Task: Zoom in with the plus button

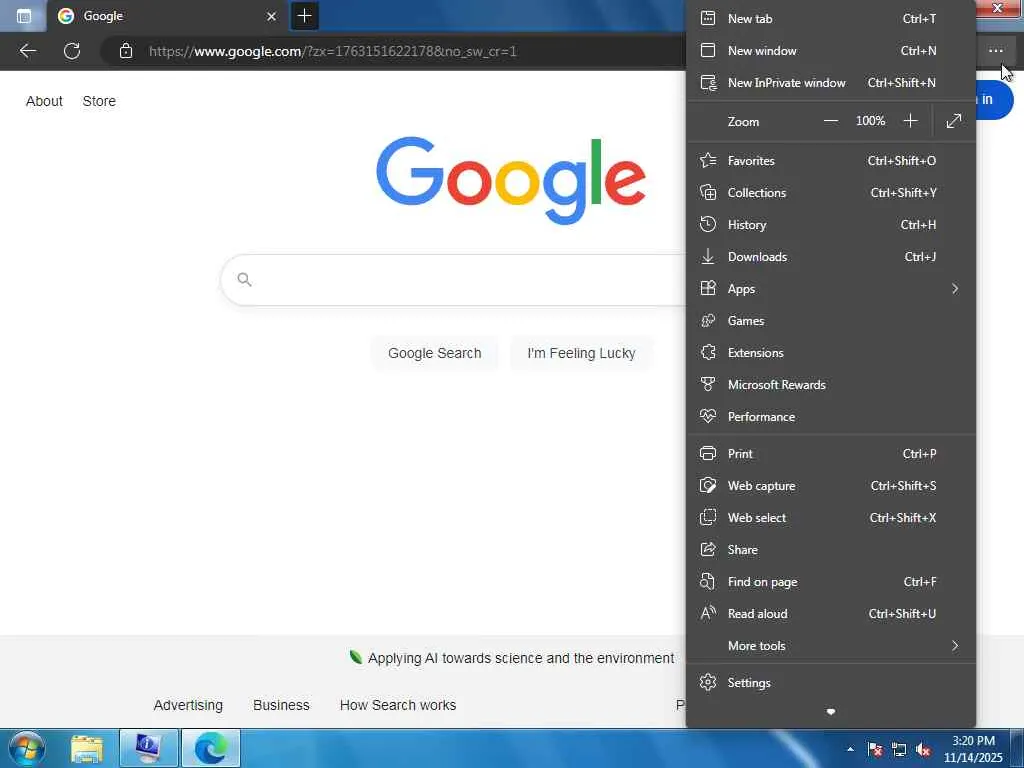Action: pyautogui.click(x=910, y=121)
